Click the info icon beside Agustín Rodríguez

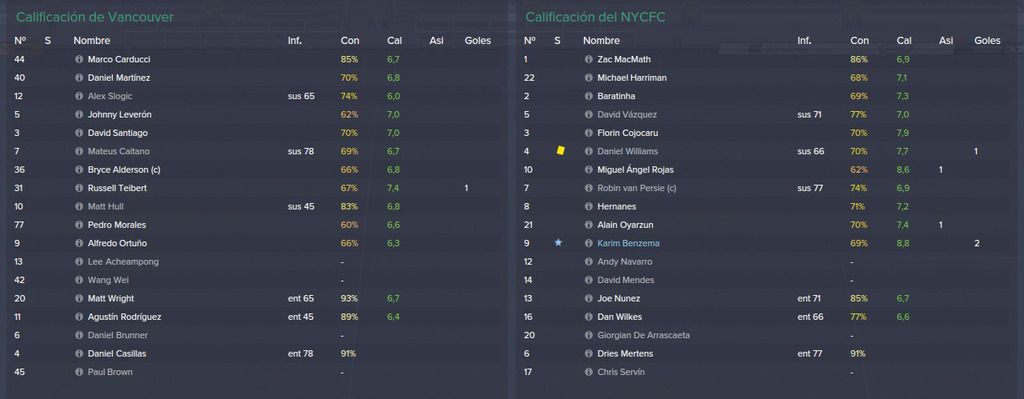click(79, 317)
